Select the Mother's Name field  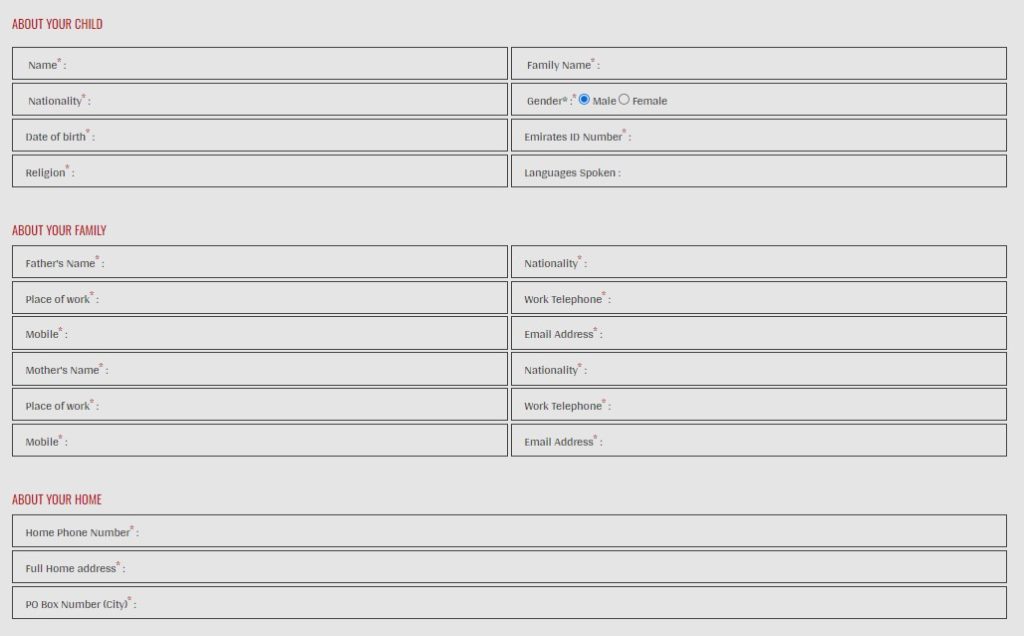[x=300, y=369]
